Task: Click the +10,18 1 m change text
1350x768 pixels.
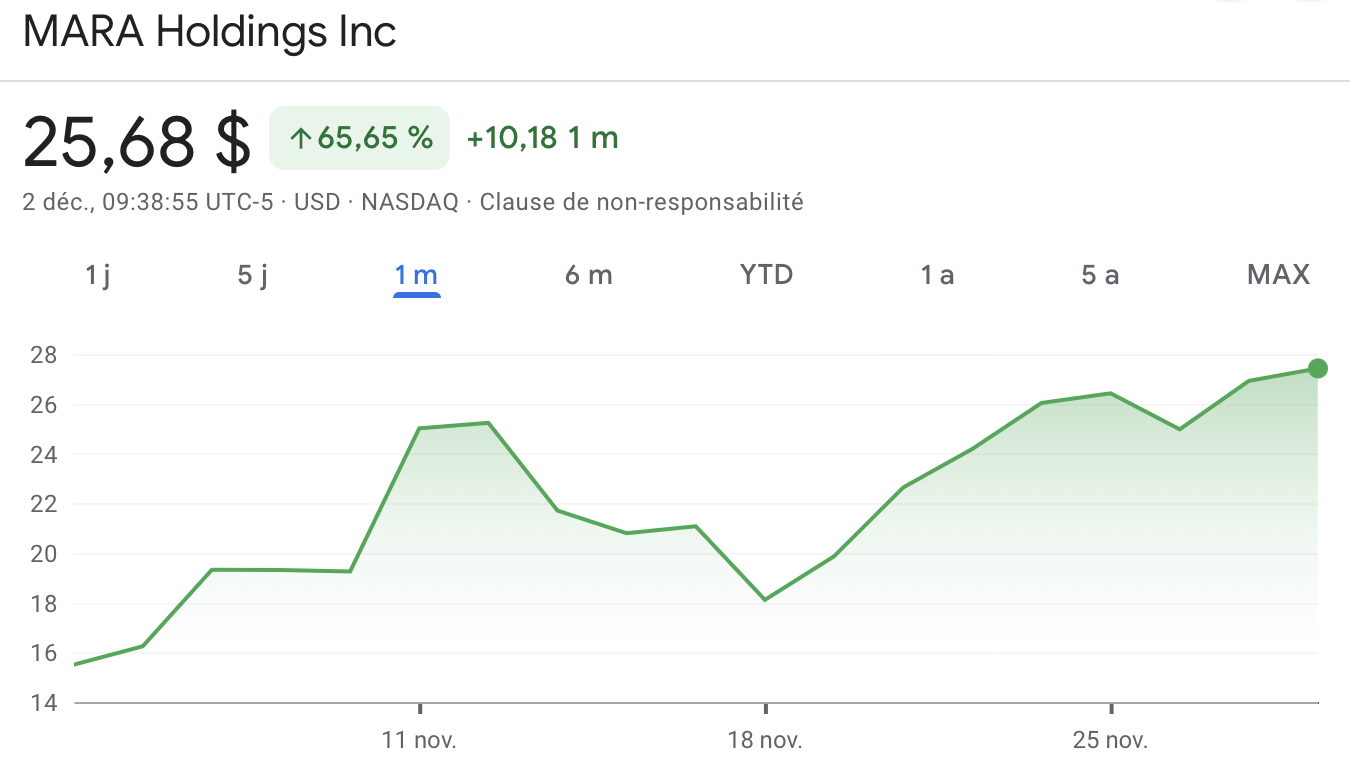Action: (x=542, y=138)
